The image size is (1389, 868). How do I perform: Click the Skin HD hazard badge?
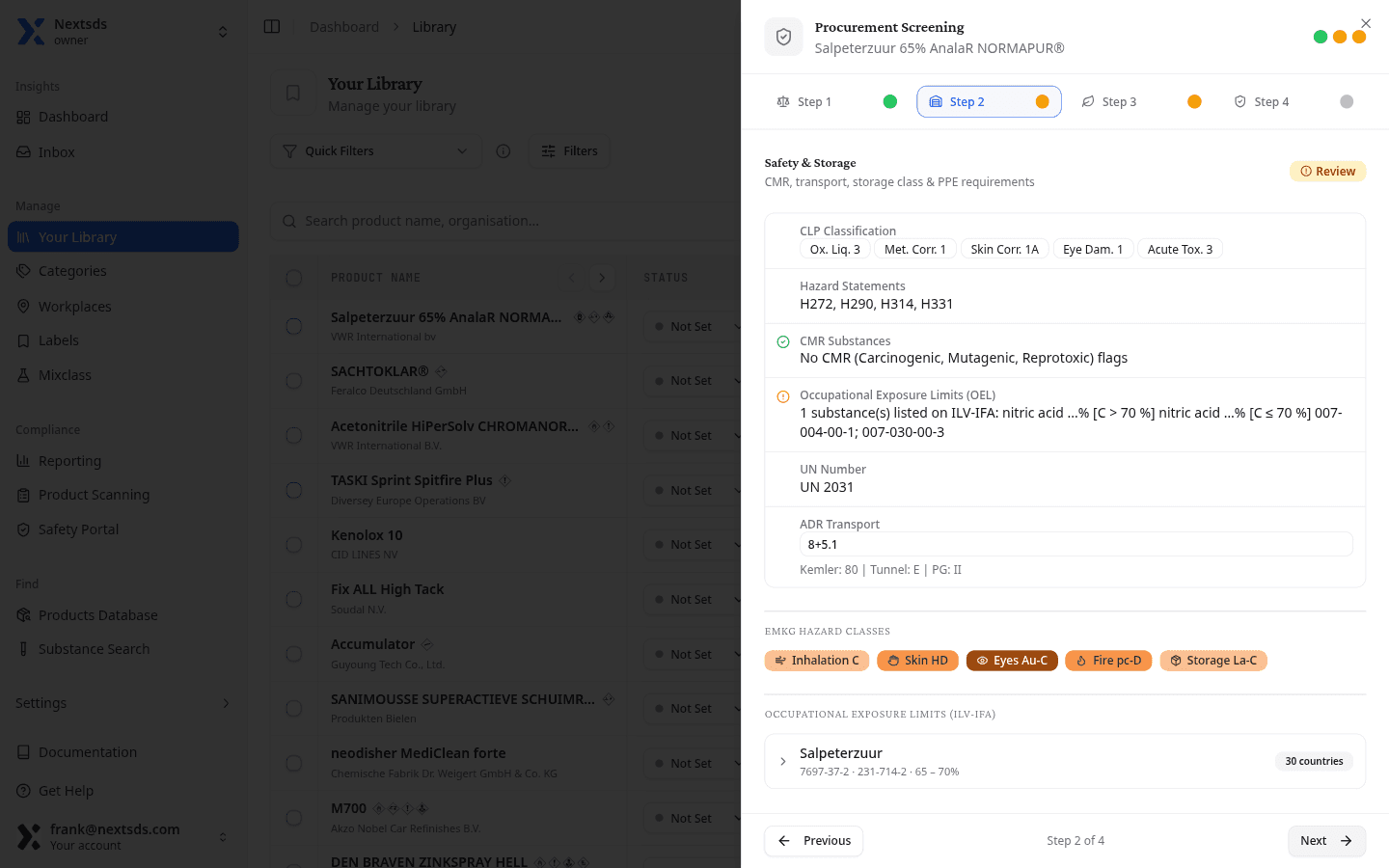coord(918,661)
